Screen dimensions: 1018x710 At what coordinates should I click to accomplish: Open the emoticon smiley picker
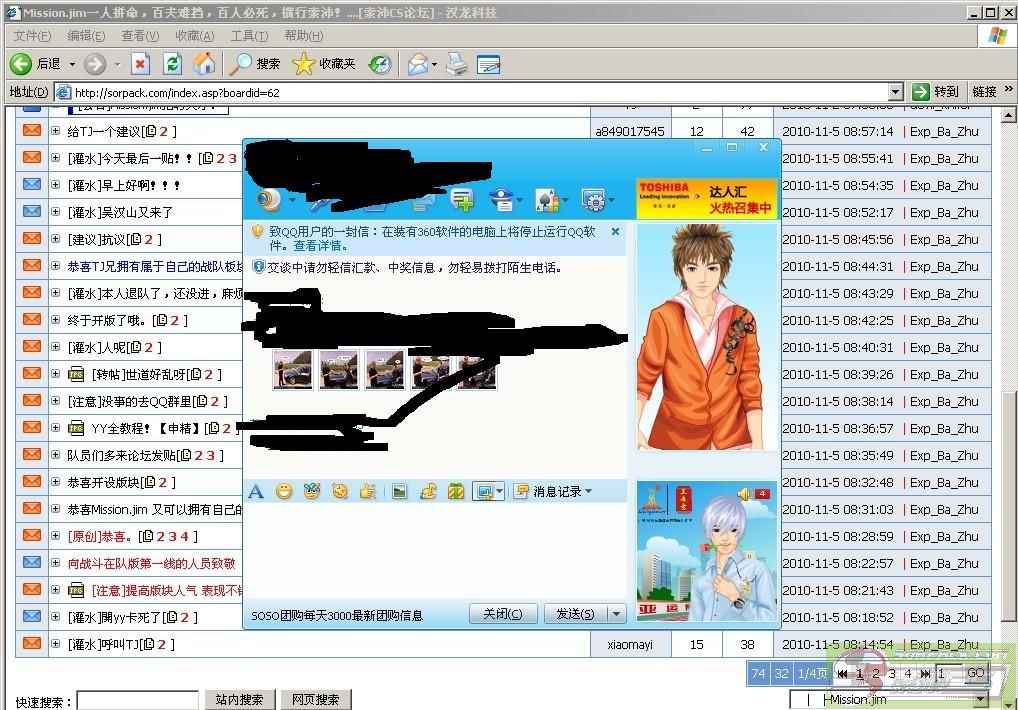(284, 489)
